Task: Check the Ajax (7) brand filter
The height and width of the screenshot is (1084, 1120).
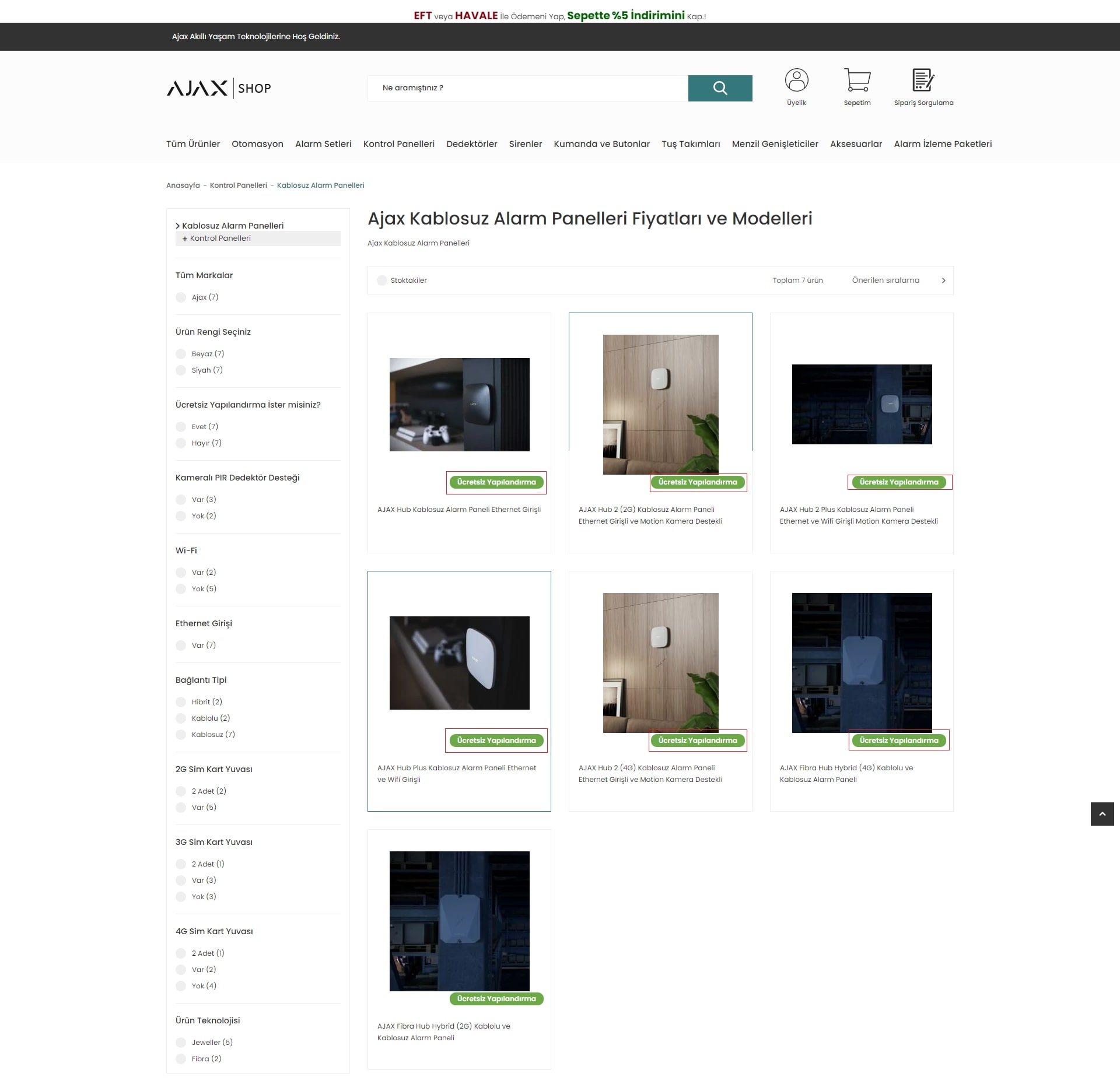Action: 181,297
